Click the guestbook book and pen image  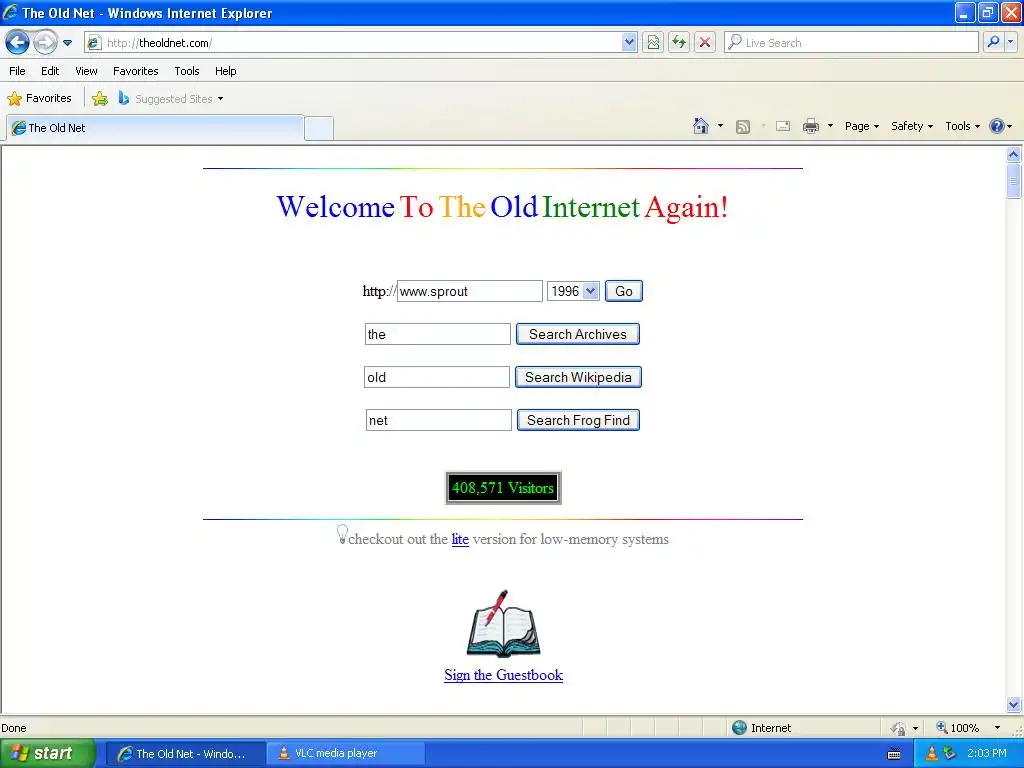tap(503, 624)
